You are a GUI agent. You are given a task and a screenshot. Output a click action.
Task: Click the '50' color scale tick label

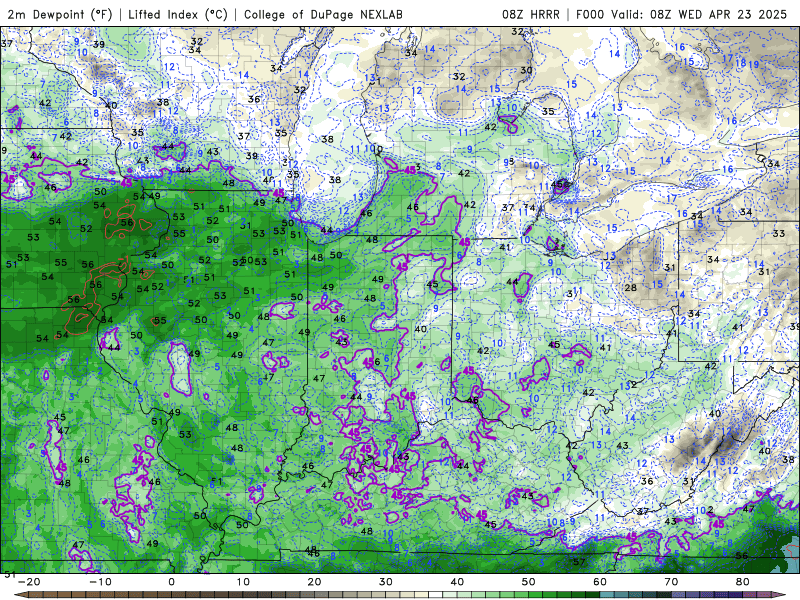(x=529, y=582)
